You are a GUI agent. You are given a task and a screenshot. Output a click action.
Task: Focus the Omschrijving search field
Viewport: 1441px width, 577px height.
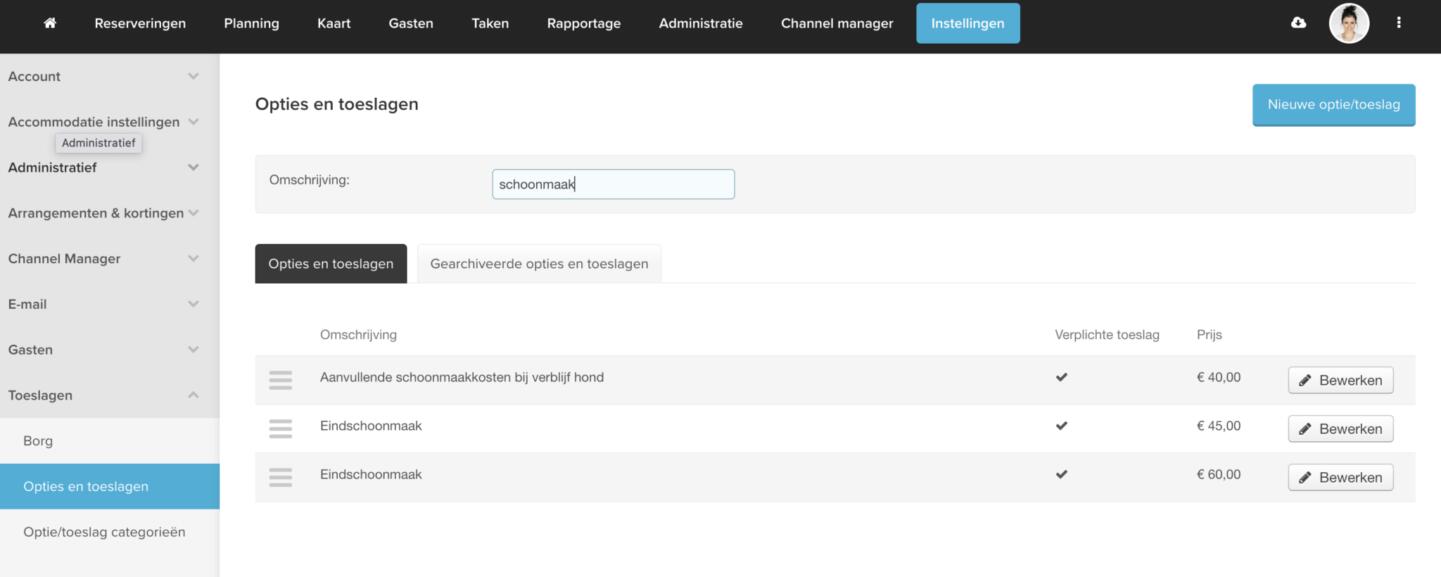point(613,184)
